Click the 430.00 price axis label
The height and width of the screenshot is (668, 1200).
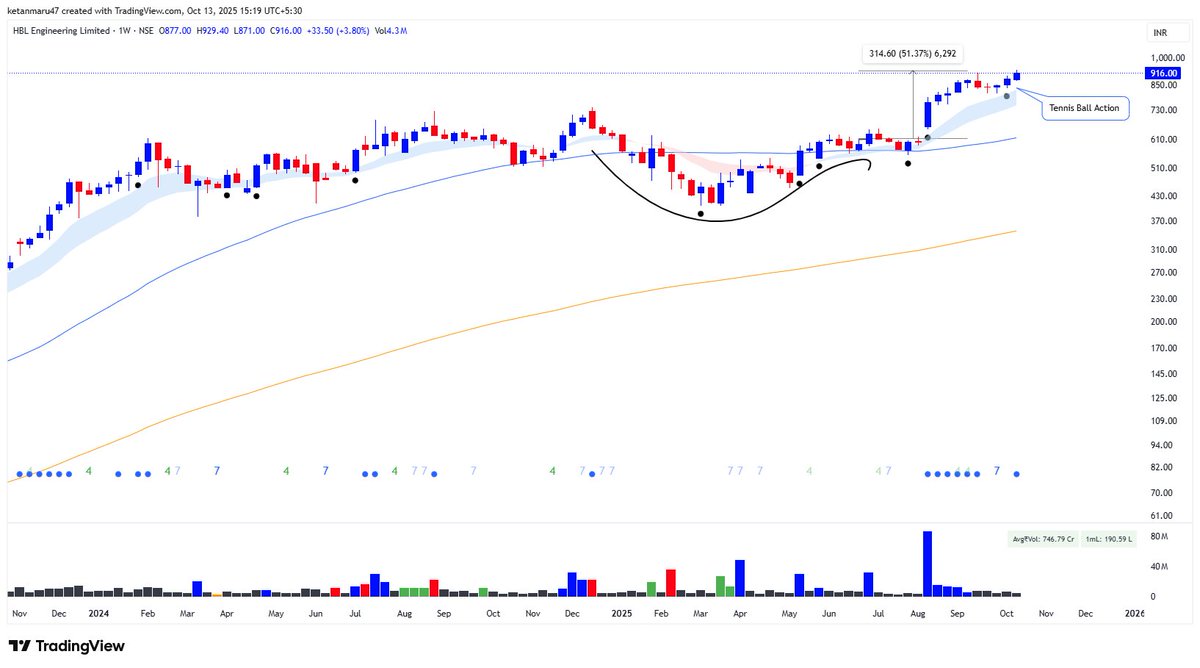coord(1162,197)
